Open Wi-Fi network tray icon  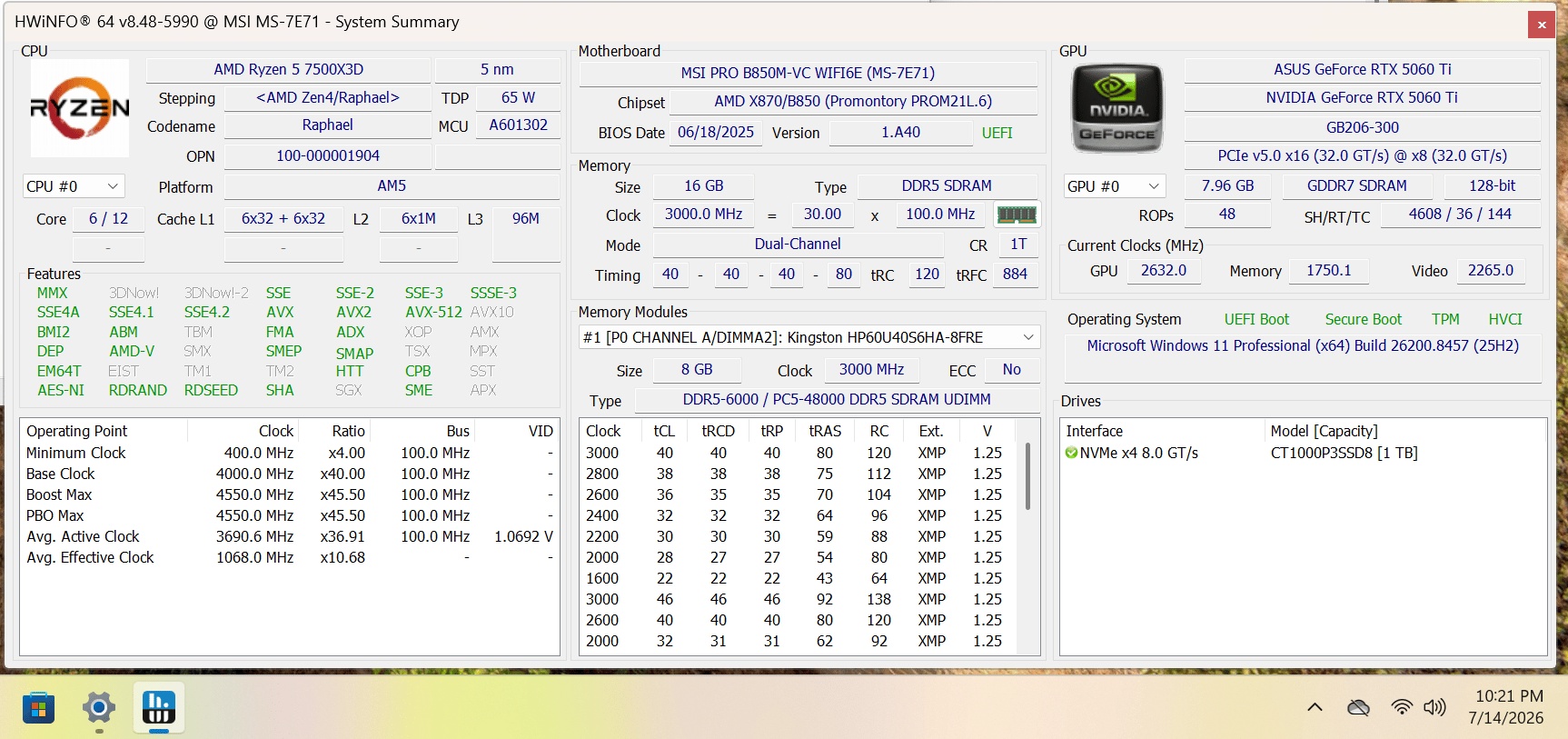[x=1403, y=707]
